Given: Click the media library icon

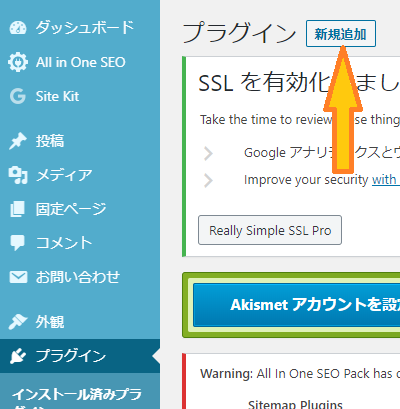Looking at the screenshot, I should pos(18,175).
